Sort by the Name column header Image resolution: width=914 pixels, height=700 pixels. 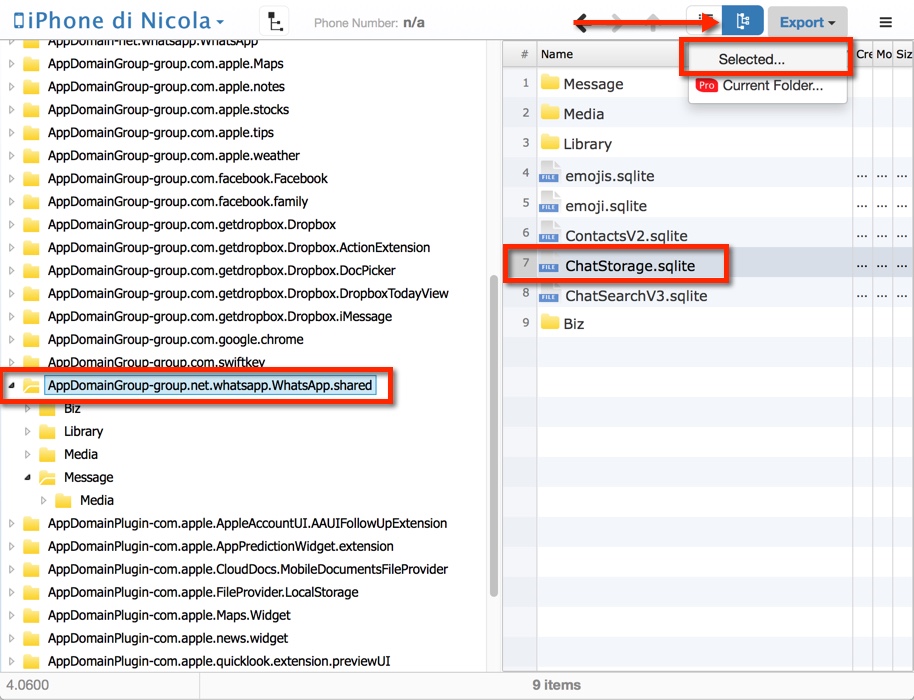coord(557,54)
